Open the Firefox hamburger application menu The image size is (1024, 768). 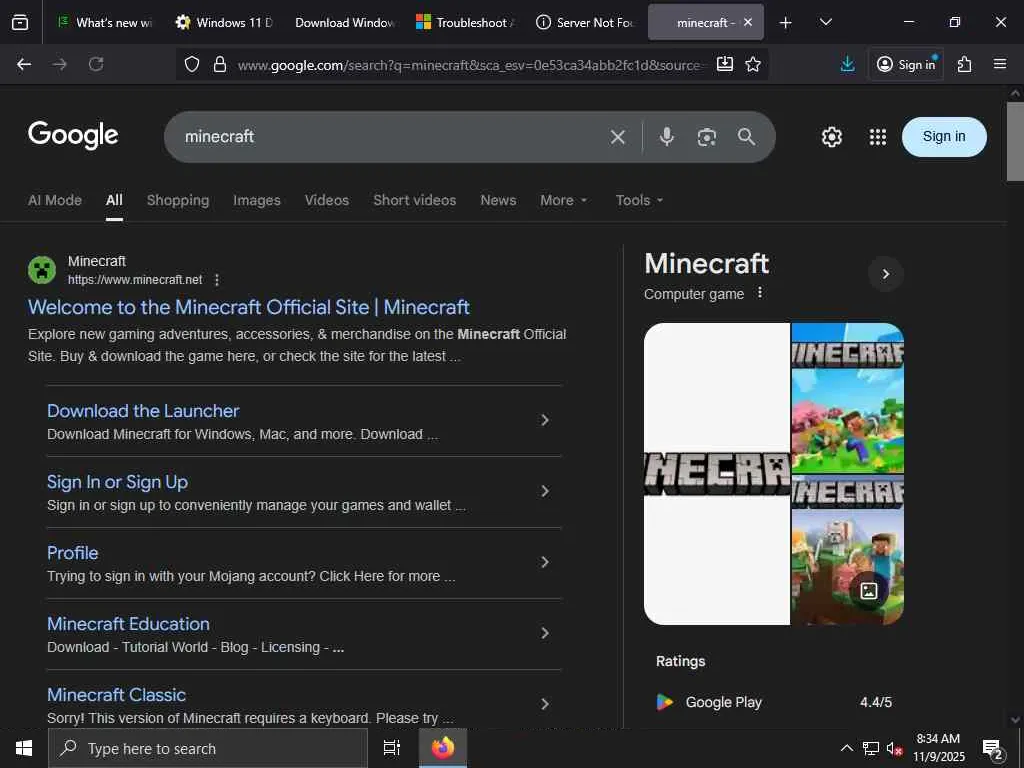click(x=1000, y=64)
